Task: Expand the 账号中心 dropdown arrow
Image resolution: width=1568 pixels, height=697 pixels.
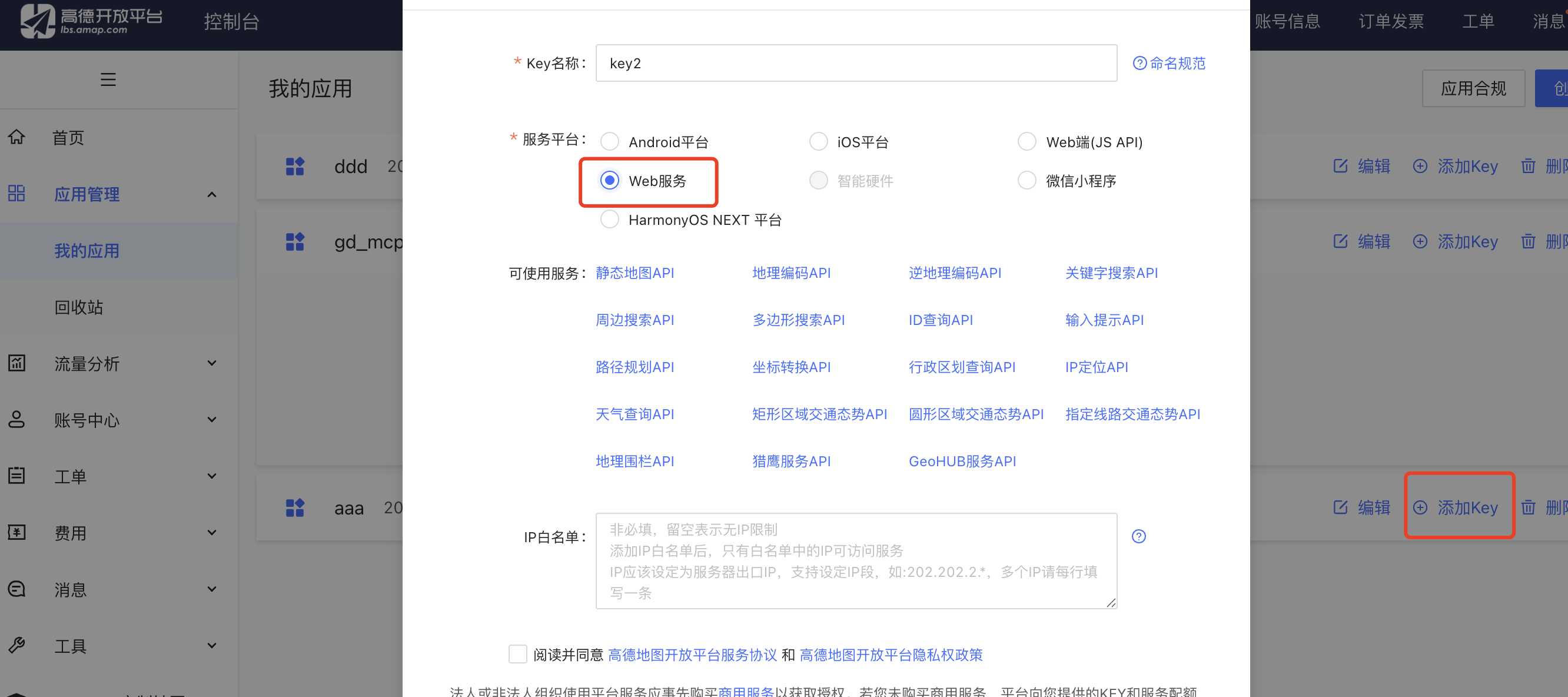Action: pyautogui.click(x=211, y=420)
